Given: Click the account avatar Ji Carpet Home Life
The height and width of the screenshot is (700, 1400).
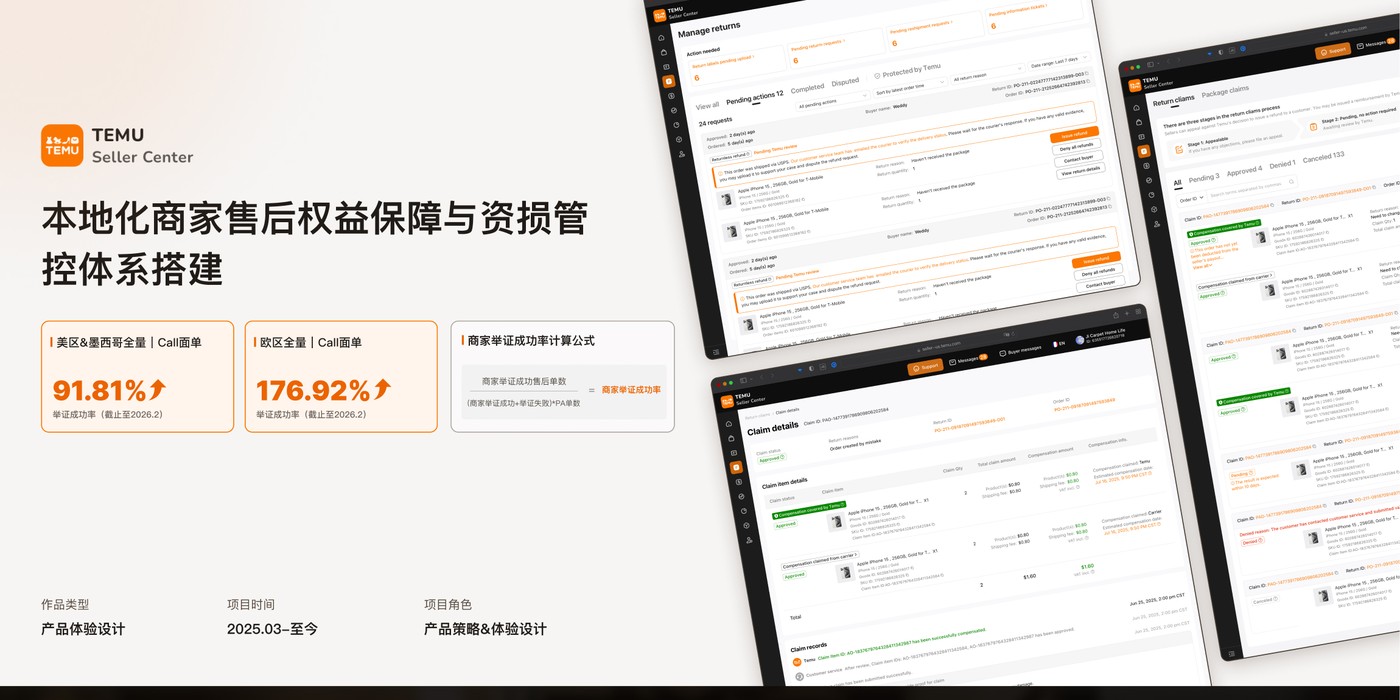Looking at the screenshot, I should [1079, 341].
